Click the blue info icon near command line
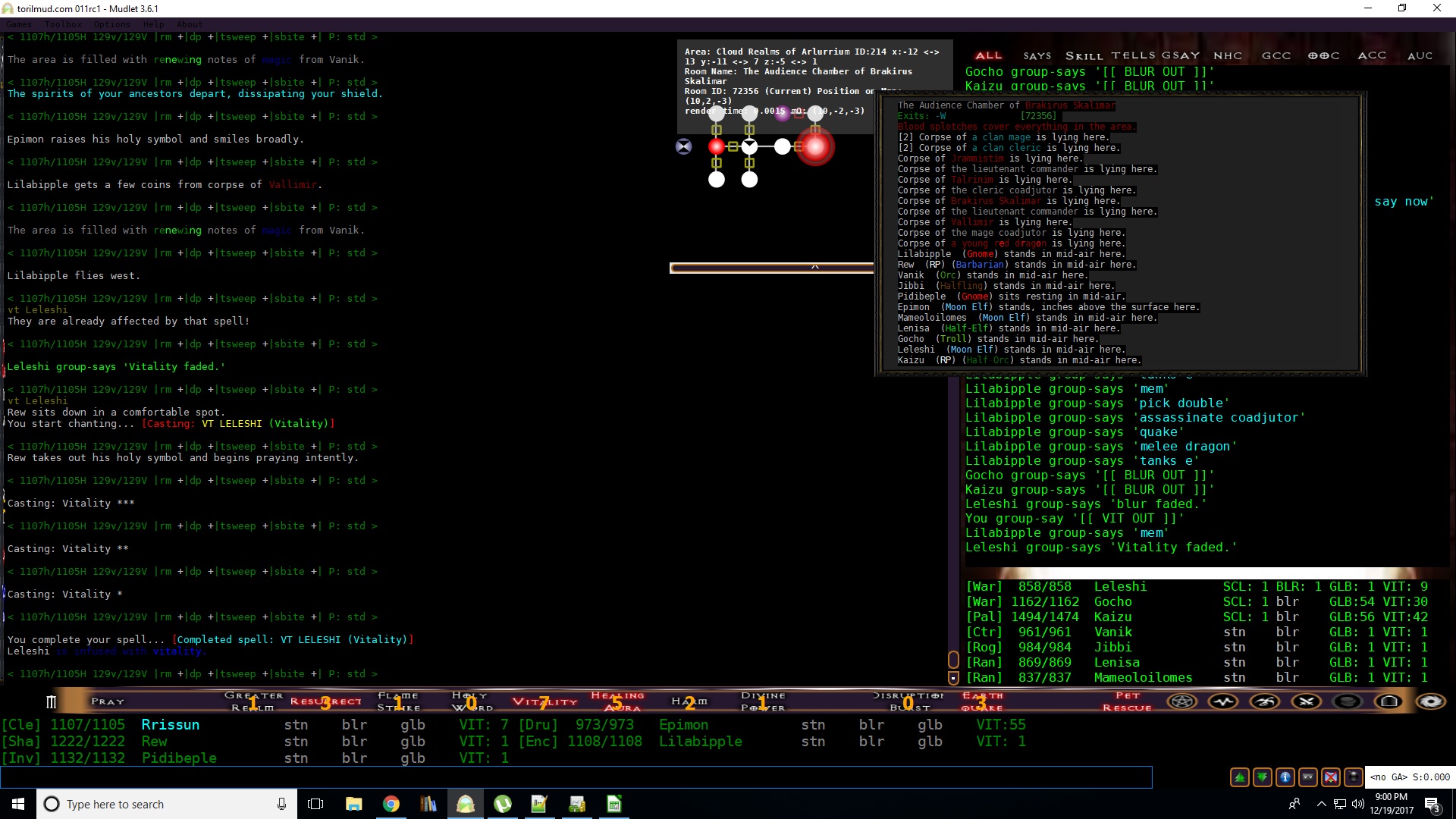The image size is (1456, 819). click(x=1285, y=777)
